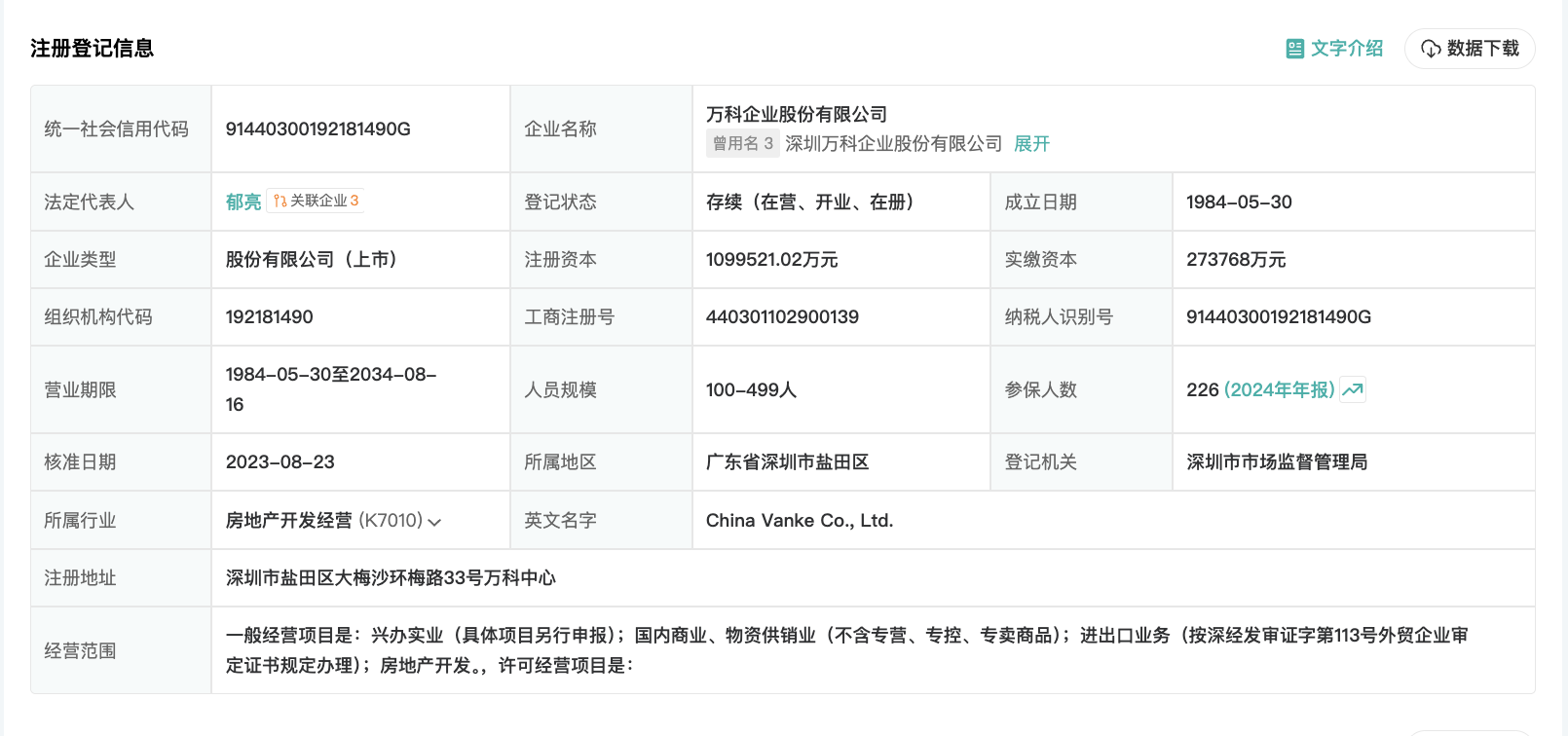The width and height of the screenshot is (1568, 736).
Task: Click the related-company icon beside 关联企业
Action: point(280,201)
